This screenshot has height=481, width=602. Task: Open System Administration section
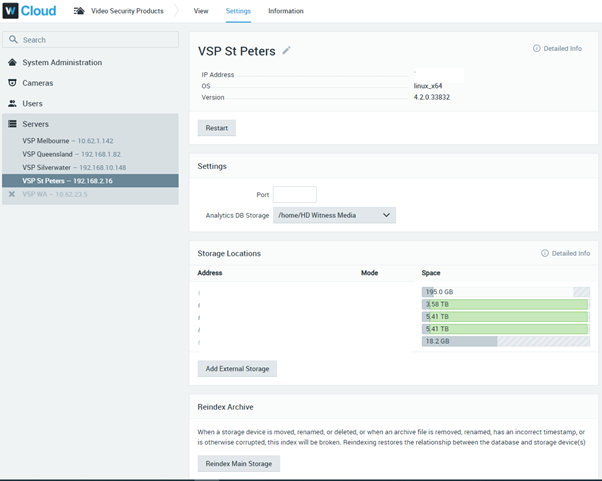[62, 62]
